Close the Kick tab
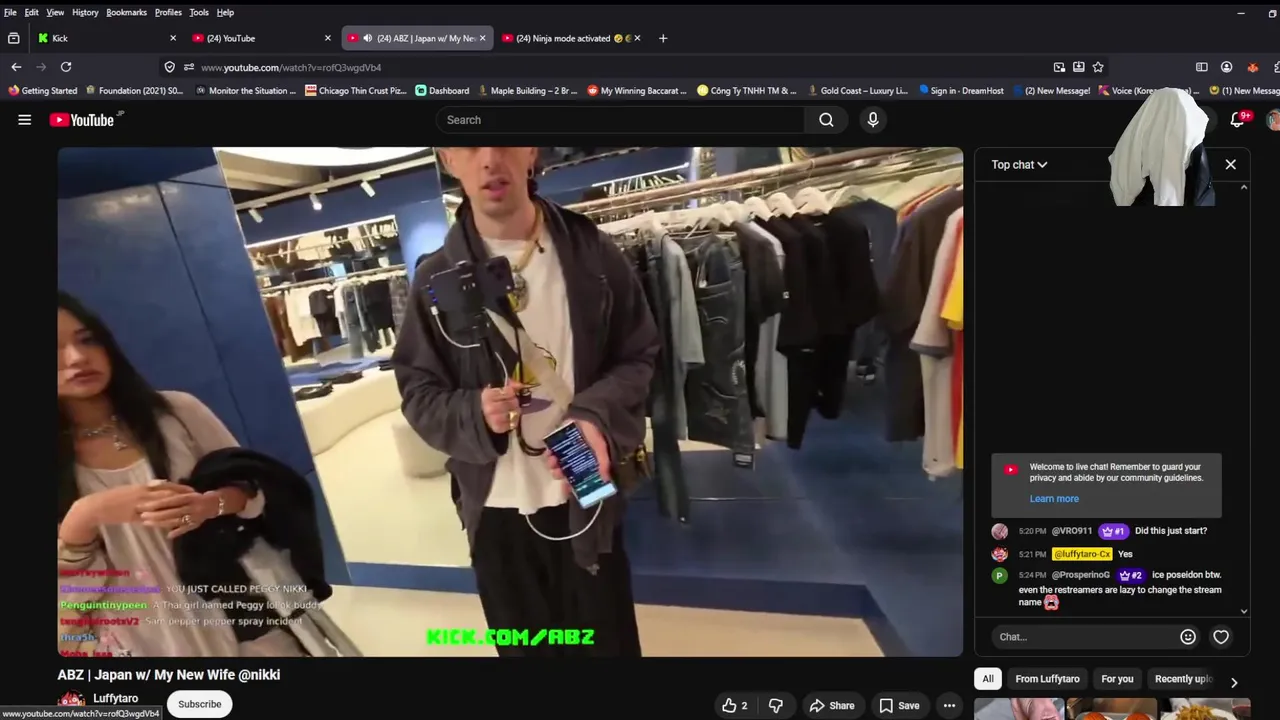The image size is (1280, 720). coord(173,38)
